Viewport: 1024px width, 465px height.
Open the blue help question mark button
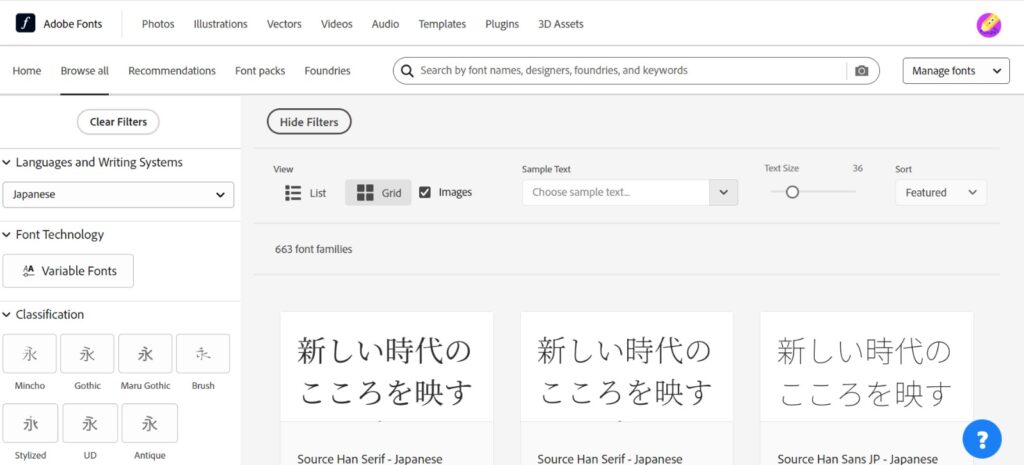(x=982, y=438)
